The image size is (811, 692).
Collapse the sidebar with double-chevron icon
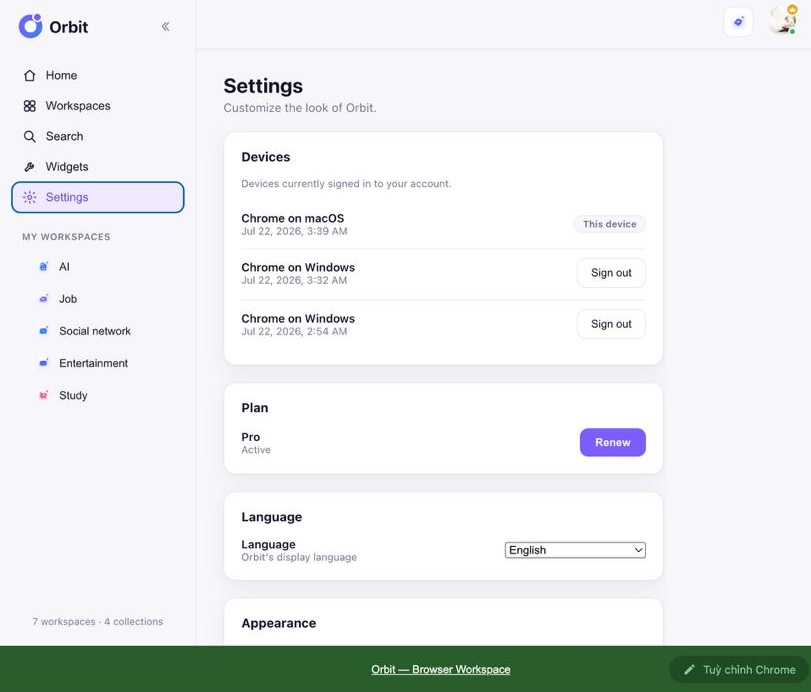[x=166, y=26]
